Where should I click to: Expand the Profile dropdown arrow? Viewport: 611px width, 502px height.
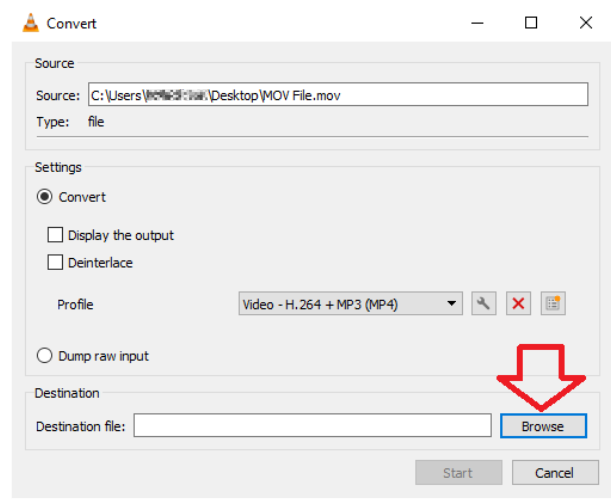pyautogui.click(x=452, y=304)
